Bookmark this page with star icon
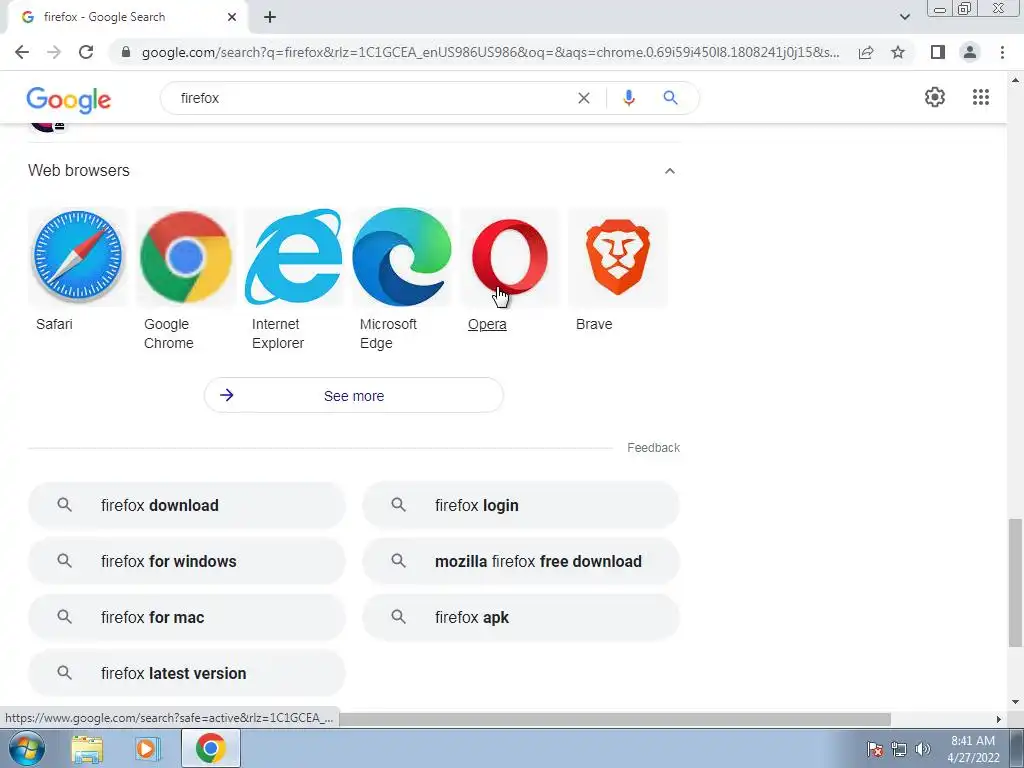This screenshot has width=1024, height=768. (898, 52)
